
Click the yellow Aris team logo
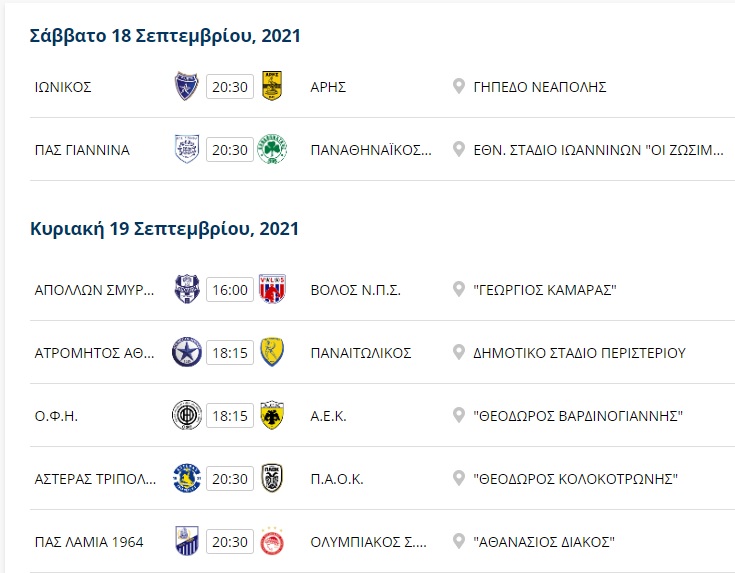[x=271, y=86]
